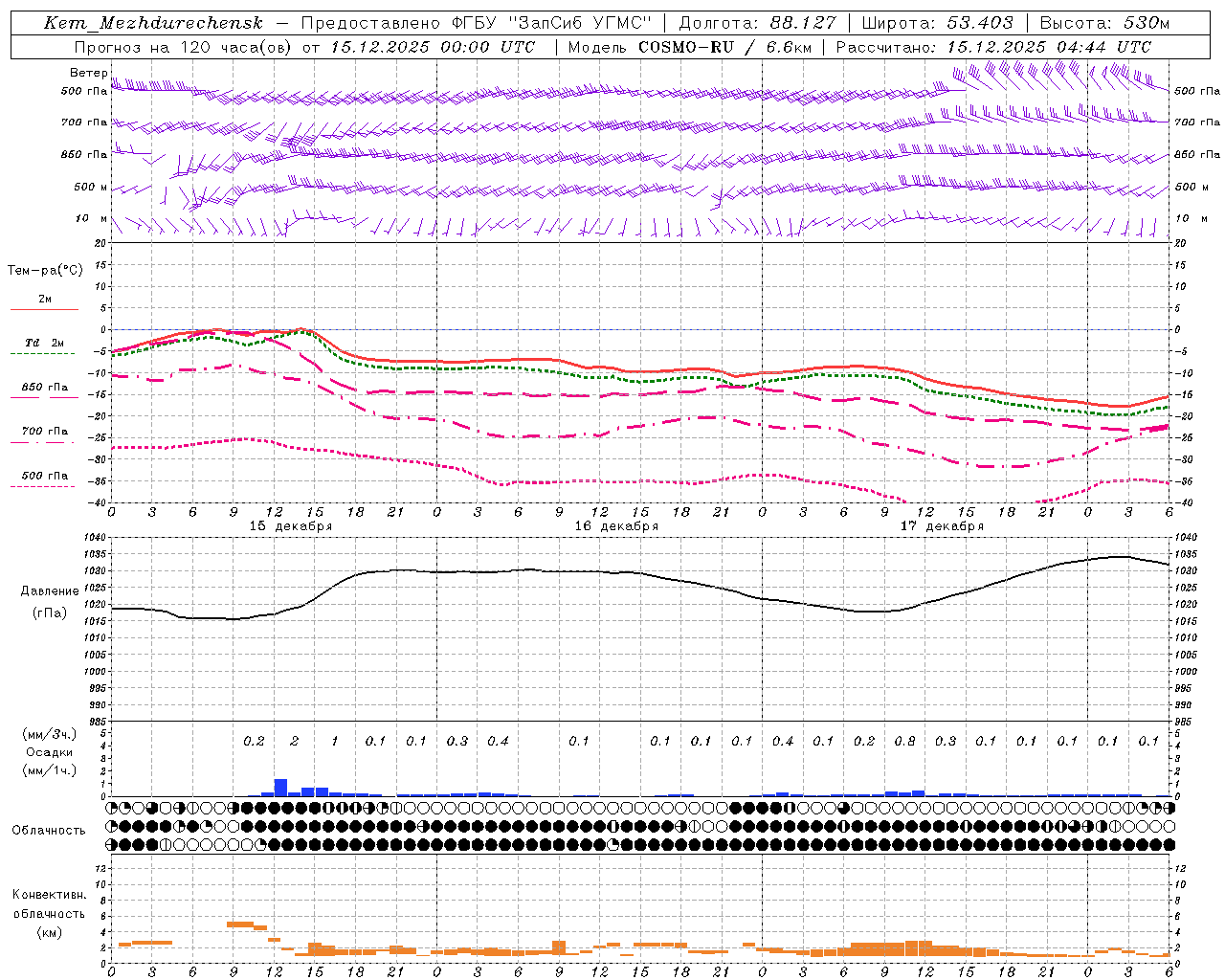1225x980 pixels.
Task: Click the 'Давление' pressure panel label
Action: tap(50, 591)
